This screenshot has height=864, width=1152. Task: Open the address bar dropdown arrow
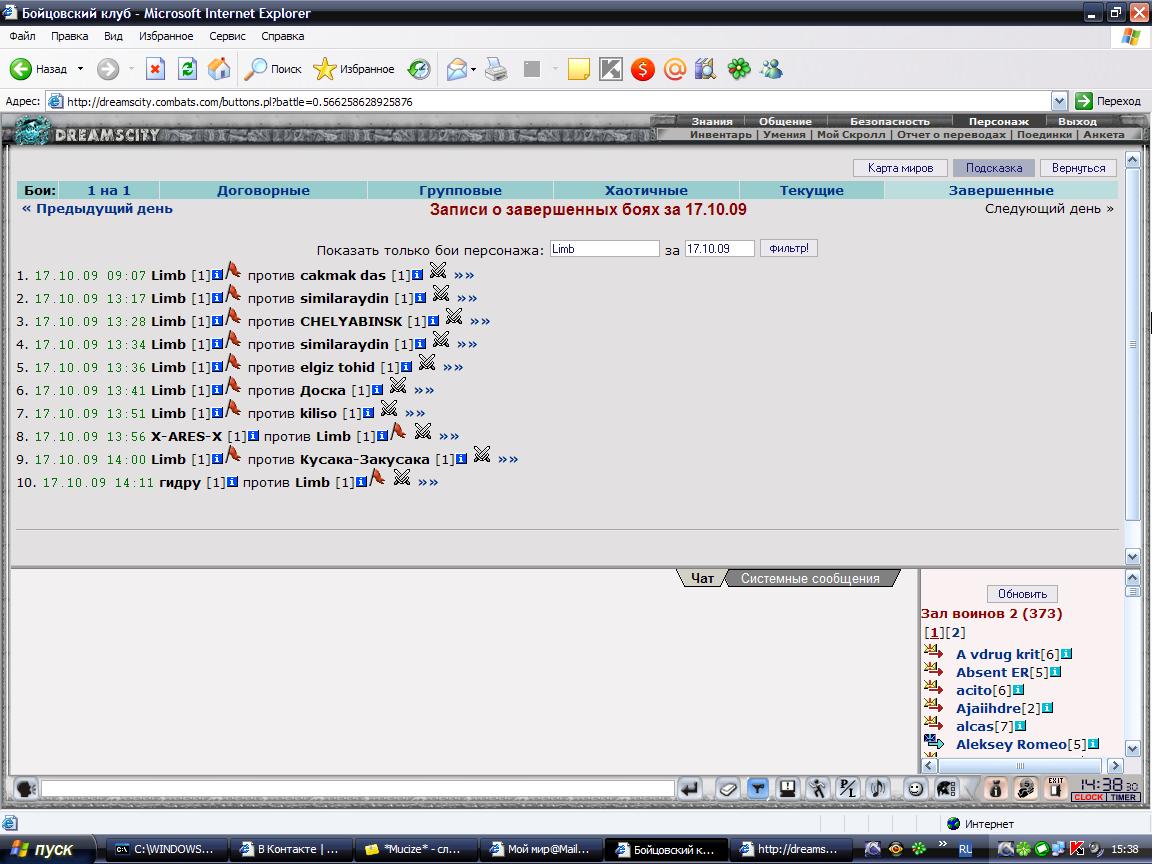1059,101
